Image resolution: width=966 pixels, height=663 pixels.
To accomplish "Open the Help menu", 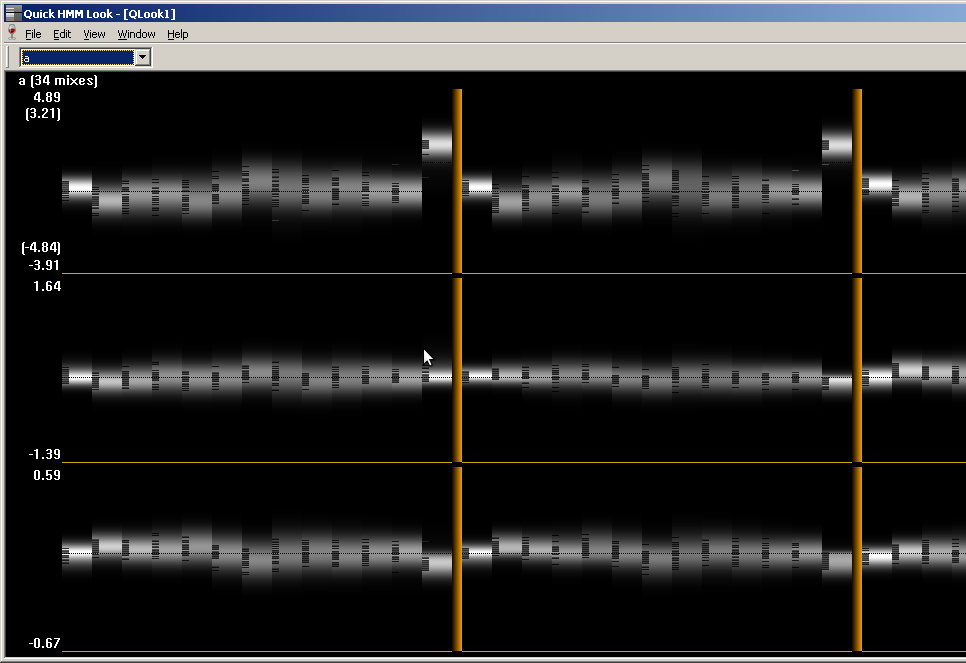I will pyautogui.click(x=177, y=34).
